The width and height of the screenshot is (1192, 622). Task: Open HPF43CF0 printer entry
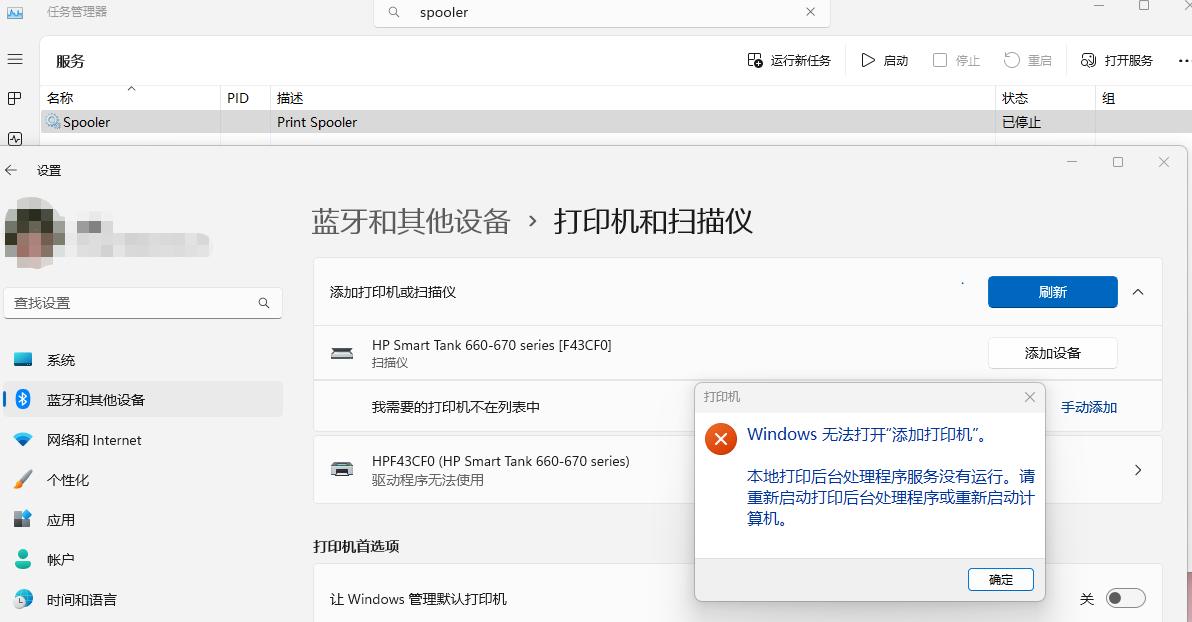coord(737,470)
